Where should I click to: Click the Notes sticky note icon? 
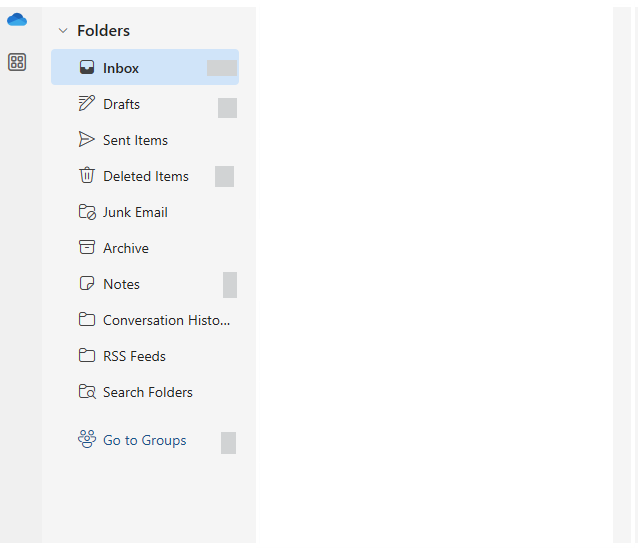click(x=87, y=284)
